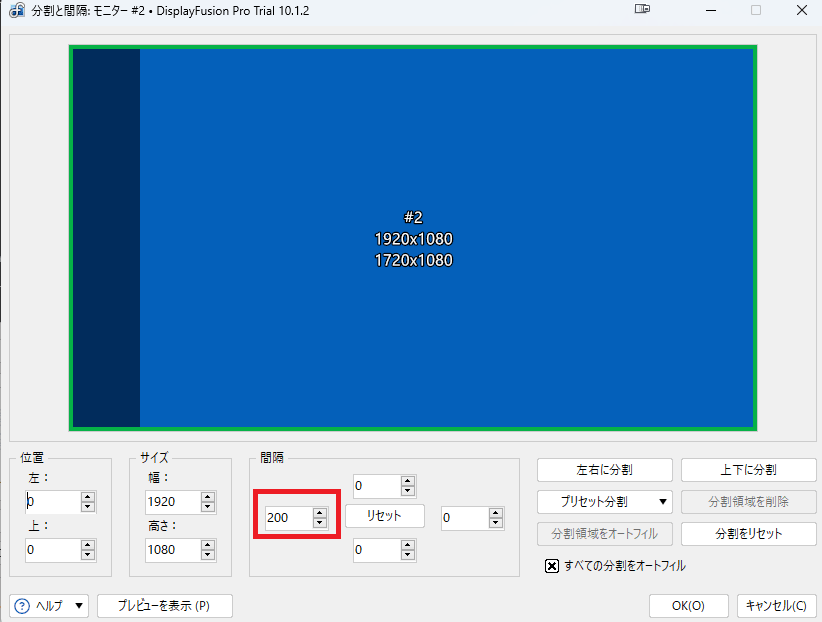Open the ヘルプ dropdown arrow
Image resolution: width=822 pixels, height=622 pixels.
(x=79, y=606)
